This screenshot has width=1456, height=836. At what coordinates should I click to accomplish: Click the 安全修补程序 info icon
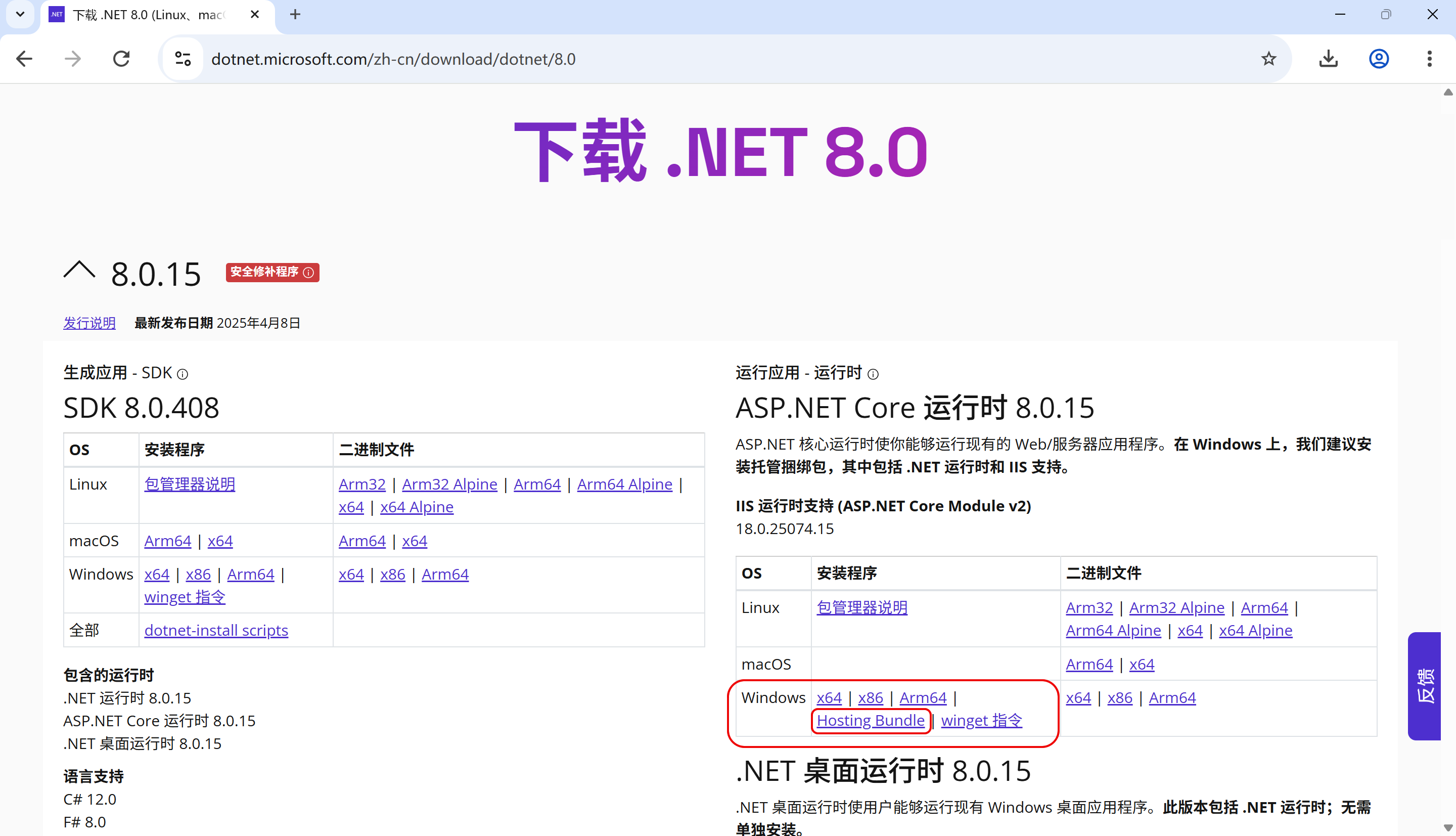(308, 272)
